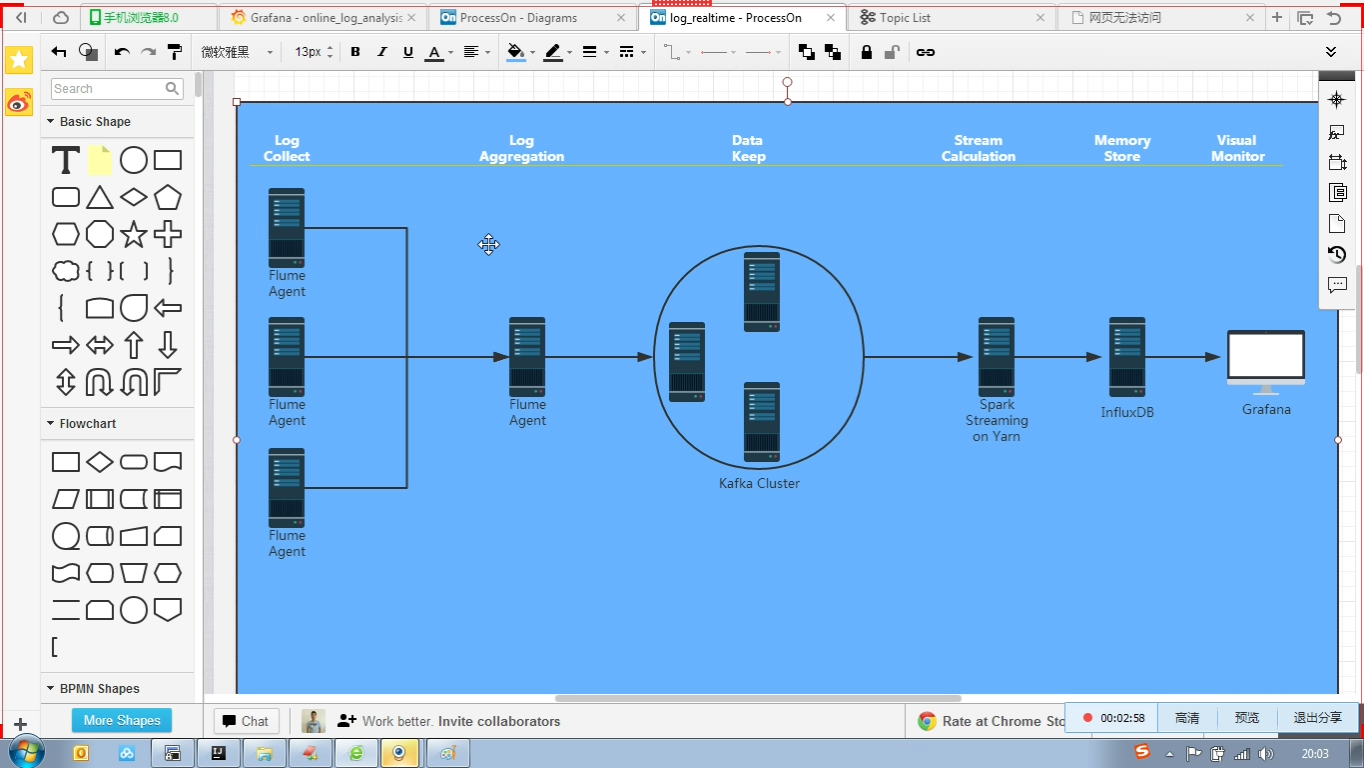The height and width of the screenshot is (768, 1364).
Task: Click the insert link icon
Action: click(x=926, y=52)
